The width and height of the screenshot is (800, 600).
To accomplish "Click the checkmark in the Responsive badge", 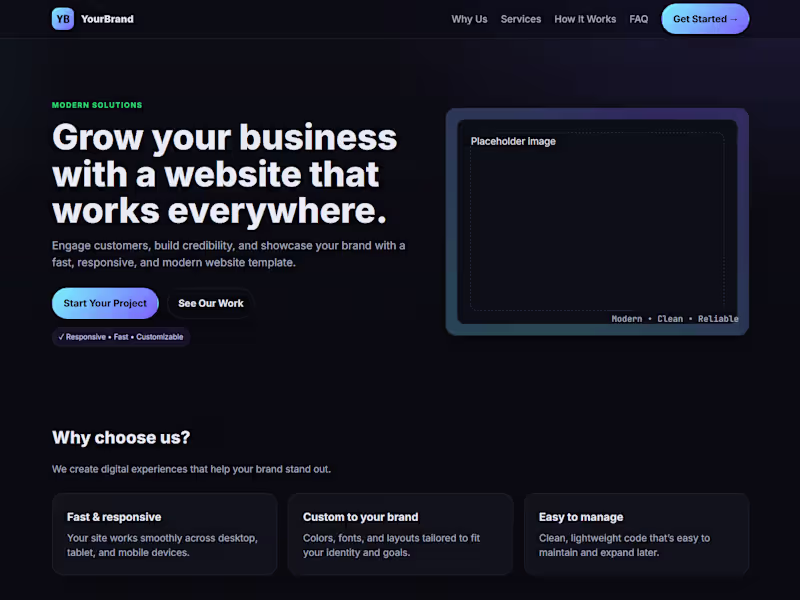I will [x=62, y=337].
